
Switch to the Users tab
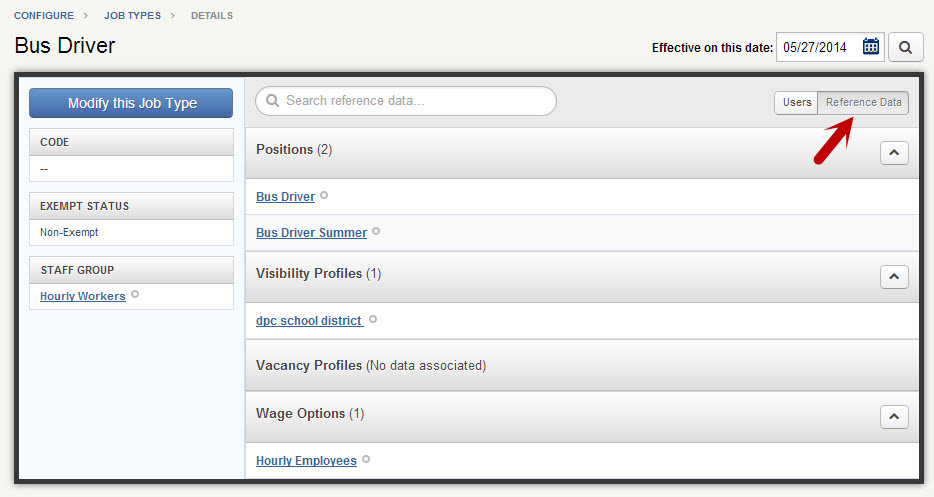(x=796, y=102)
